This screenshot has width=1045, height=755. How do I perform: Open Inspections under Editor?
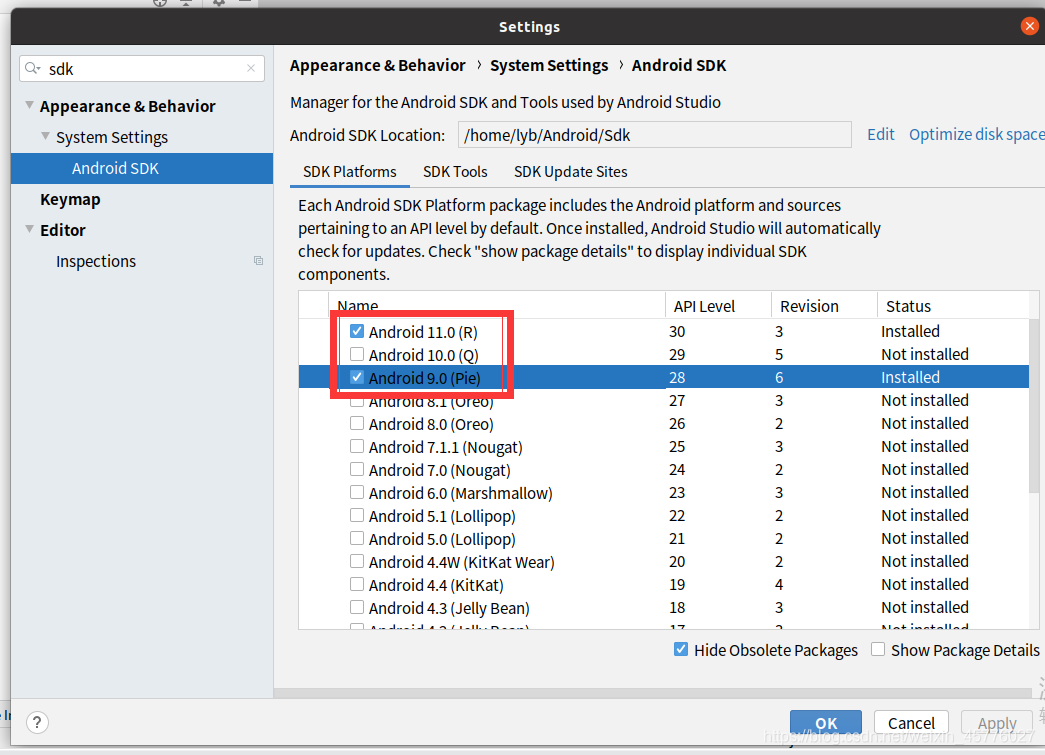[96, 261]
